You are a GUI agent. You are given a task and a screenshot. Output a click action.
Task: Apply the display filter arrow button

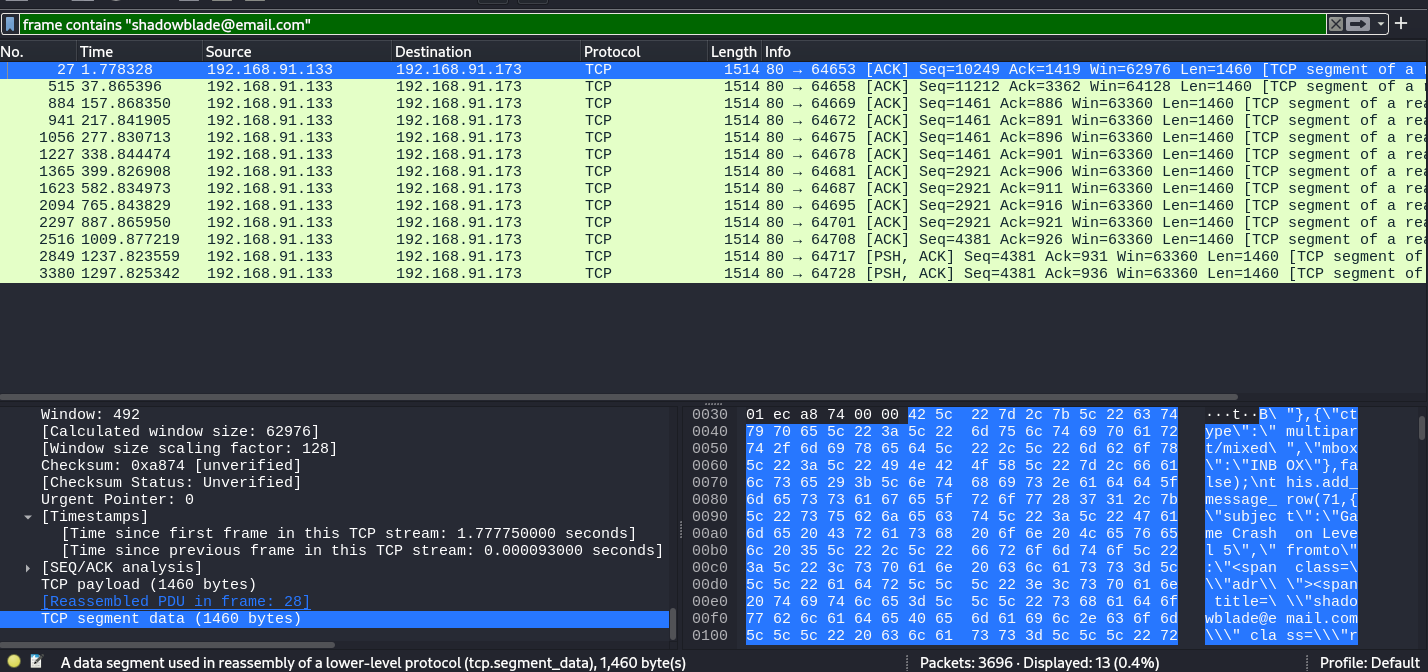click(x=1358, y=24)
